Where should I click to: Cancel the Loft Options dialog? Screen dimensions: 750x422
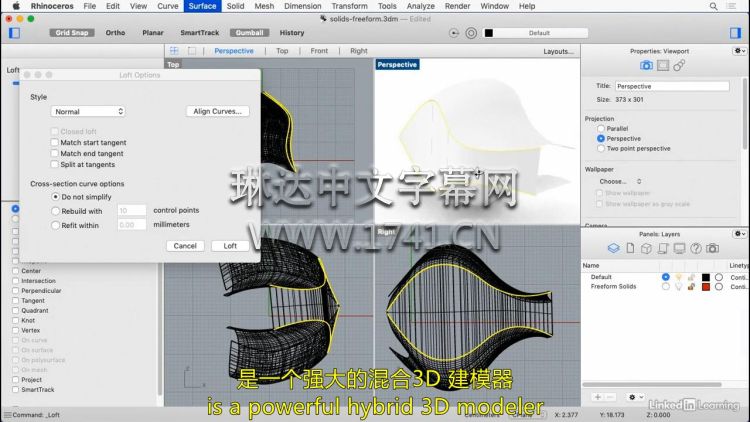[185, 246]
